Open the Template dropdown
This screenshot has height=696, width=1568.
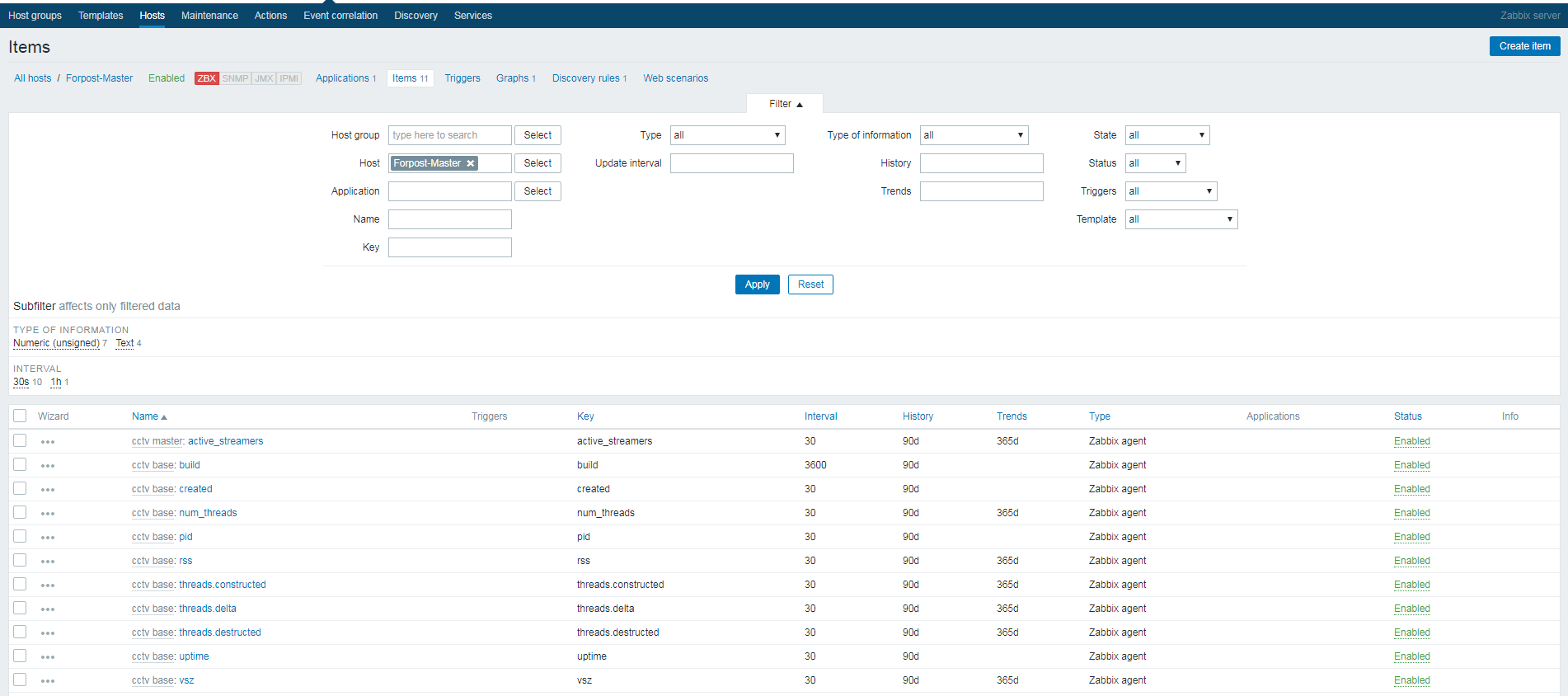click(1181, 219)
